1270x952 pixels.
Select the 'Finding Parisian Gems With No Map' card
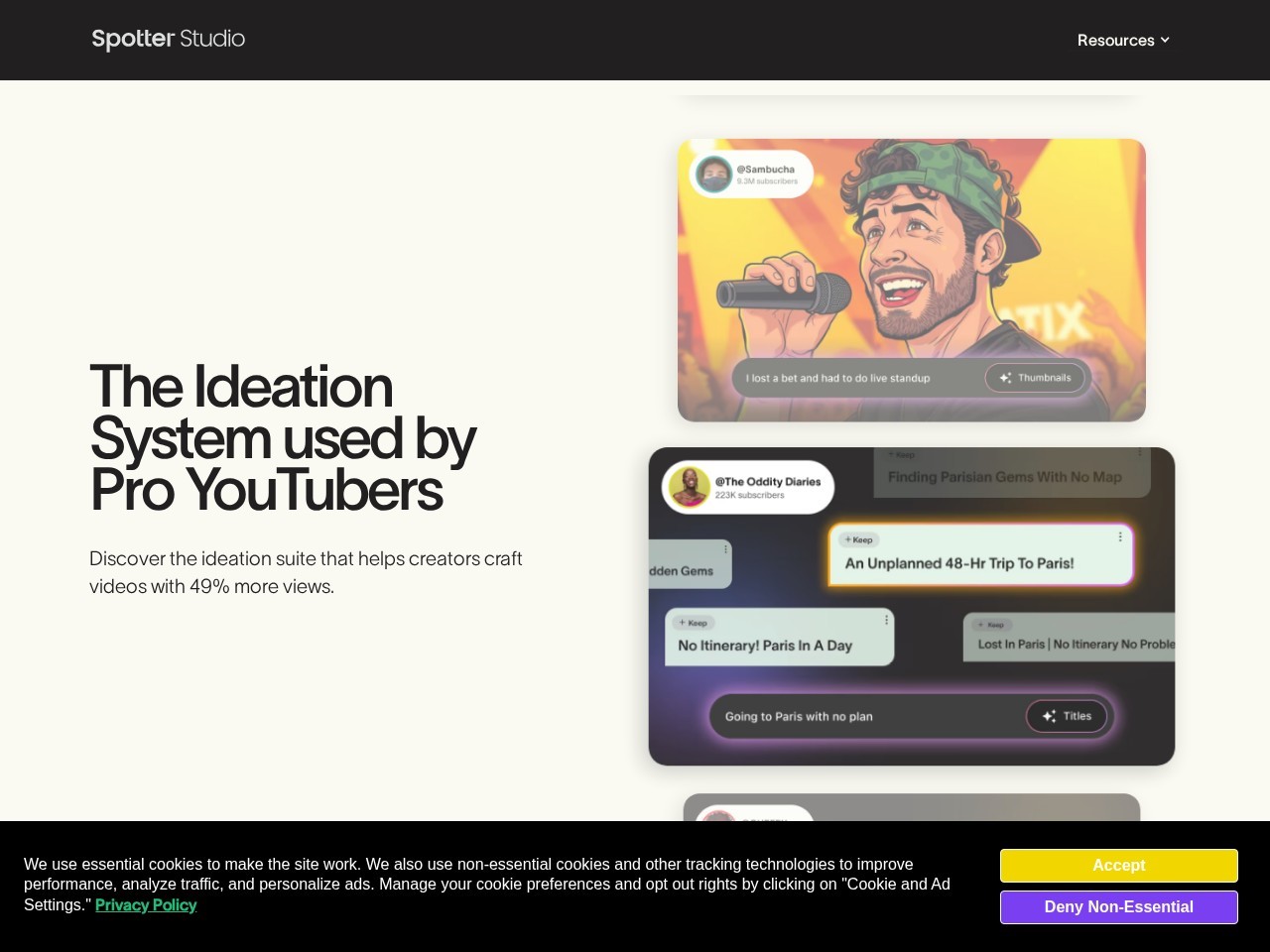tap(1012, 472)
